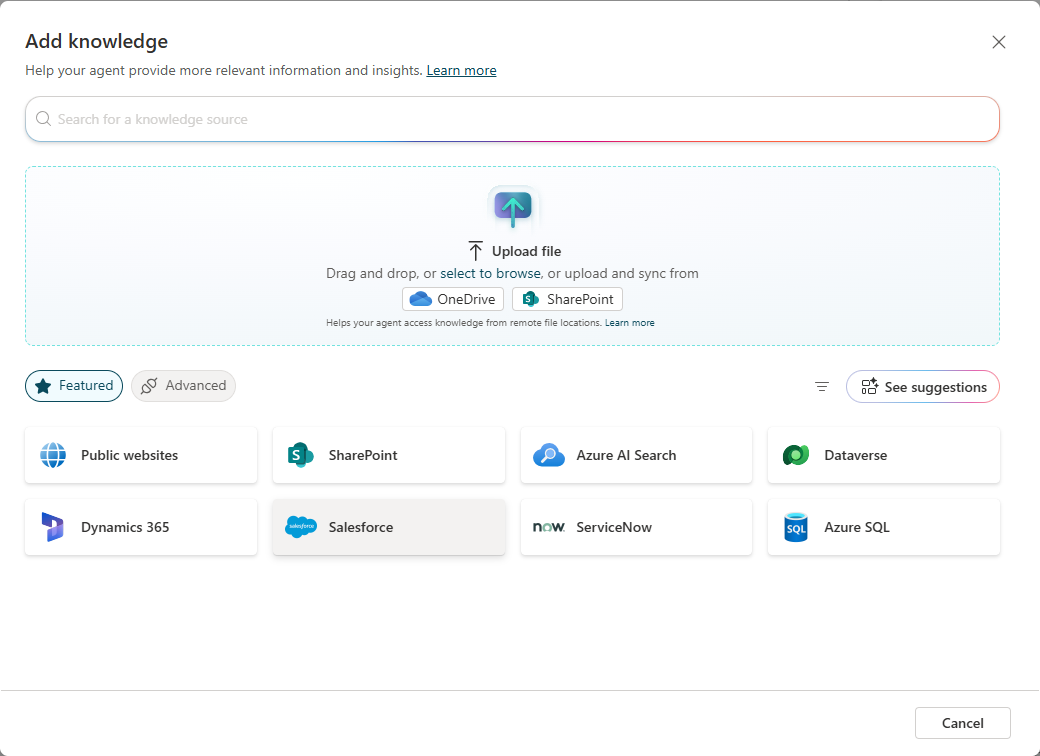Click the plug icon on Advanced tab
1040x756 pixels.
pyautogui.click(x=149, y=386)
